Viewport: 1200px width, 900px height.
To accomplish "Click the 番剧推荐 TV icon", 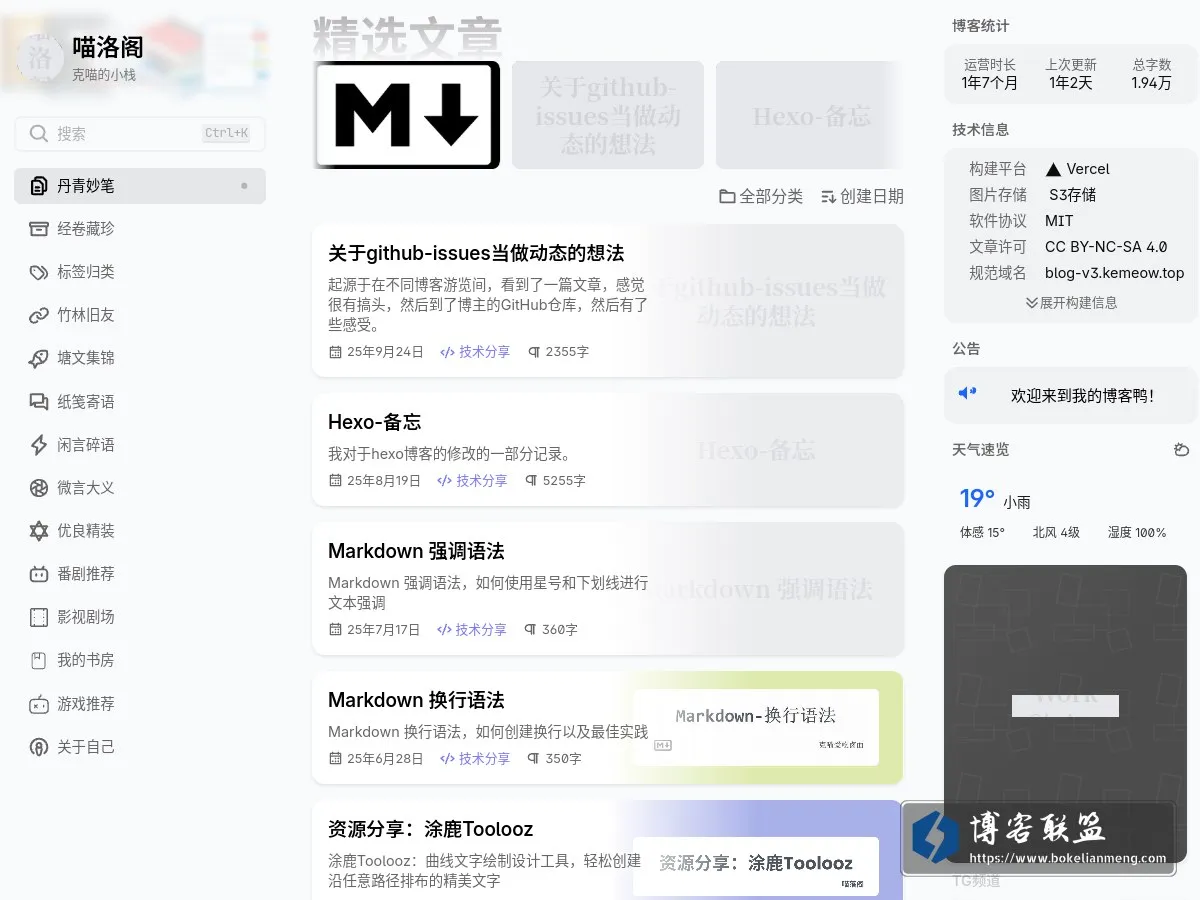I will [x=39, y=574].
